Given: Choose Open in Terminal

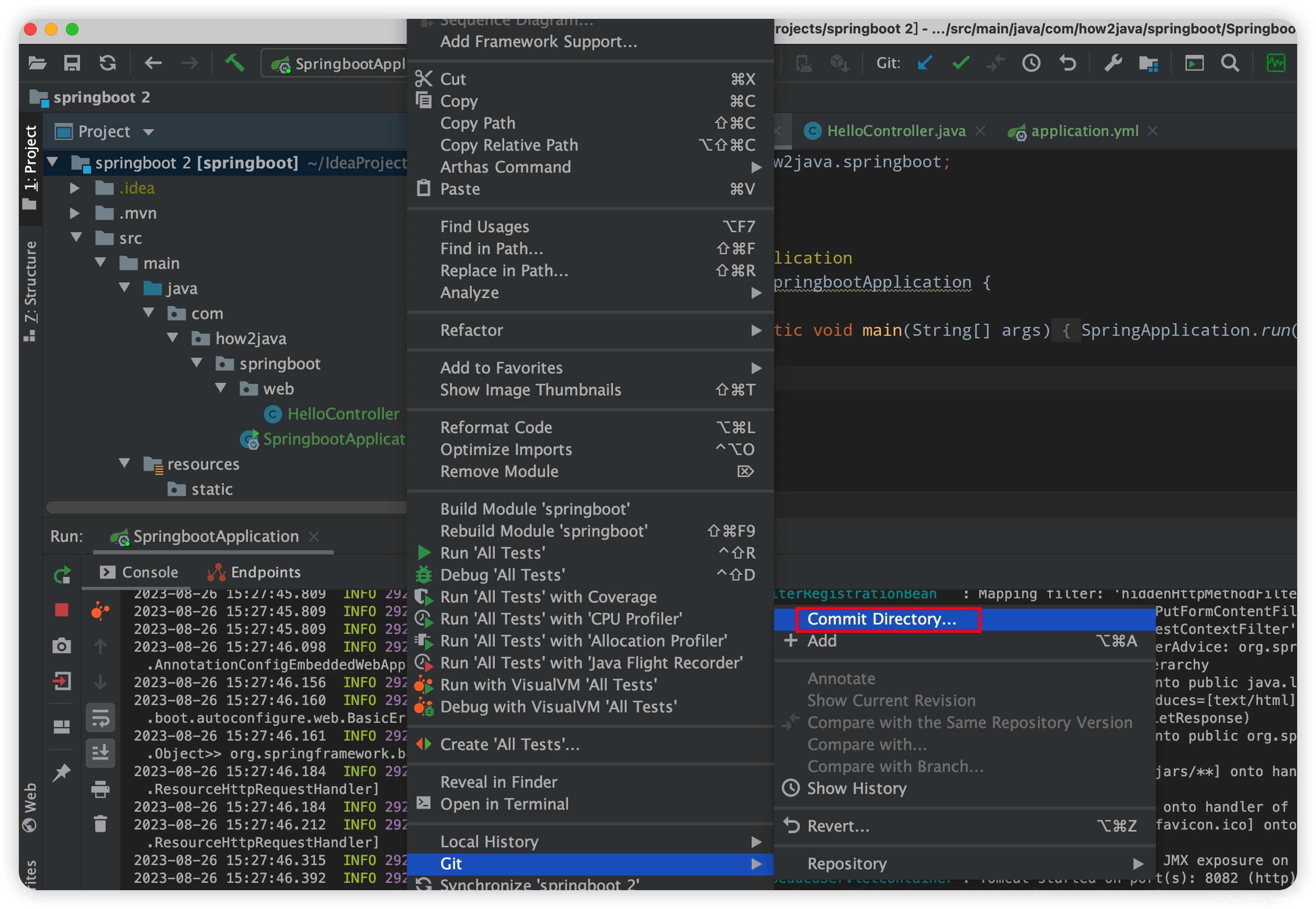Looking at the screenshot, I should point(591,804).
